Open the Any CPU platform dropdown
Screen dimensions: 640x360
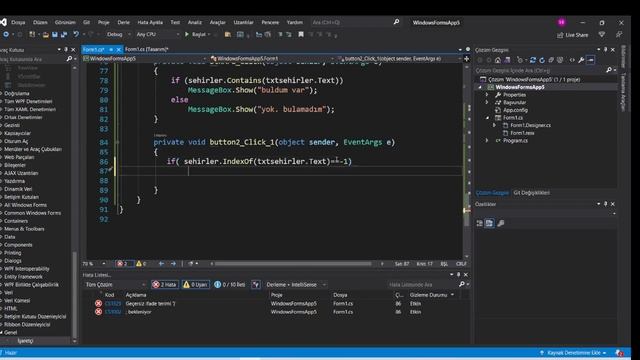pos(158,35)
